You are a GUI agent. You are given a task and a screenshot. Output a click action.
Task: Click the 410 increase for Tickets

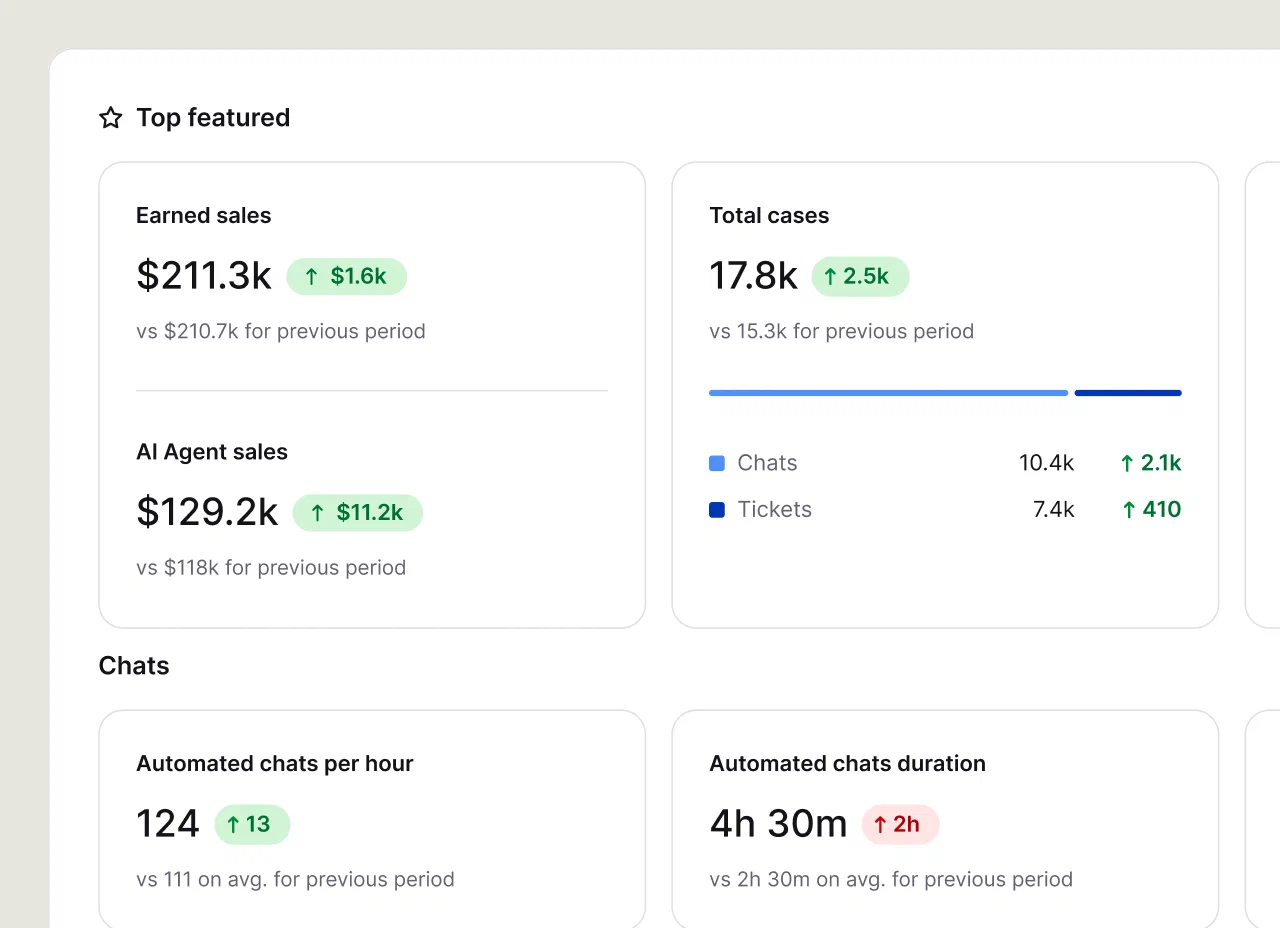tap(1151, 509)
